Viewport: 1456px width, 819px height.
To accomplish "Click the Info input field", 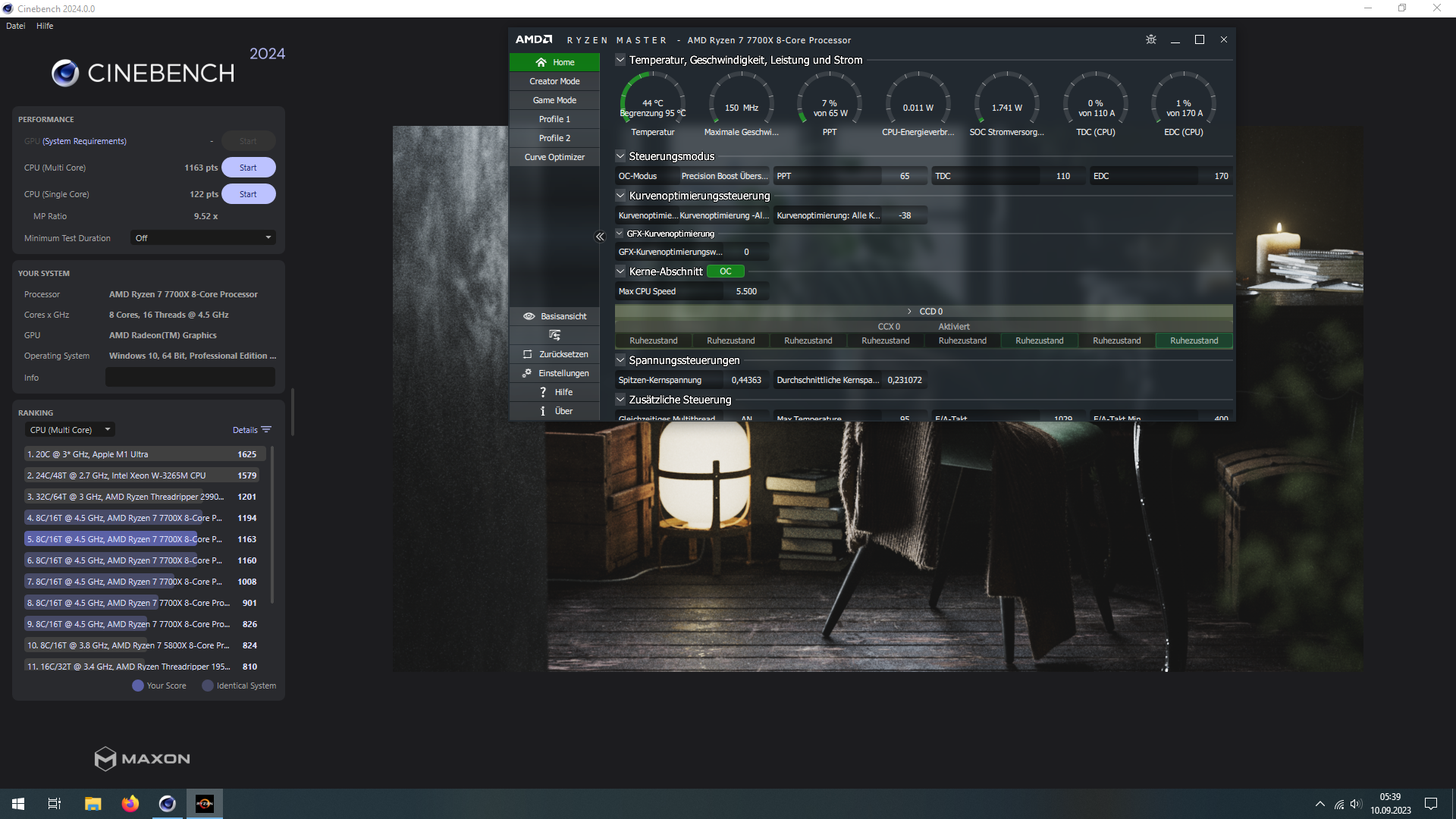I will click(x=190, y=378).
